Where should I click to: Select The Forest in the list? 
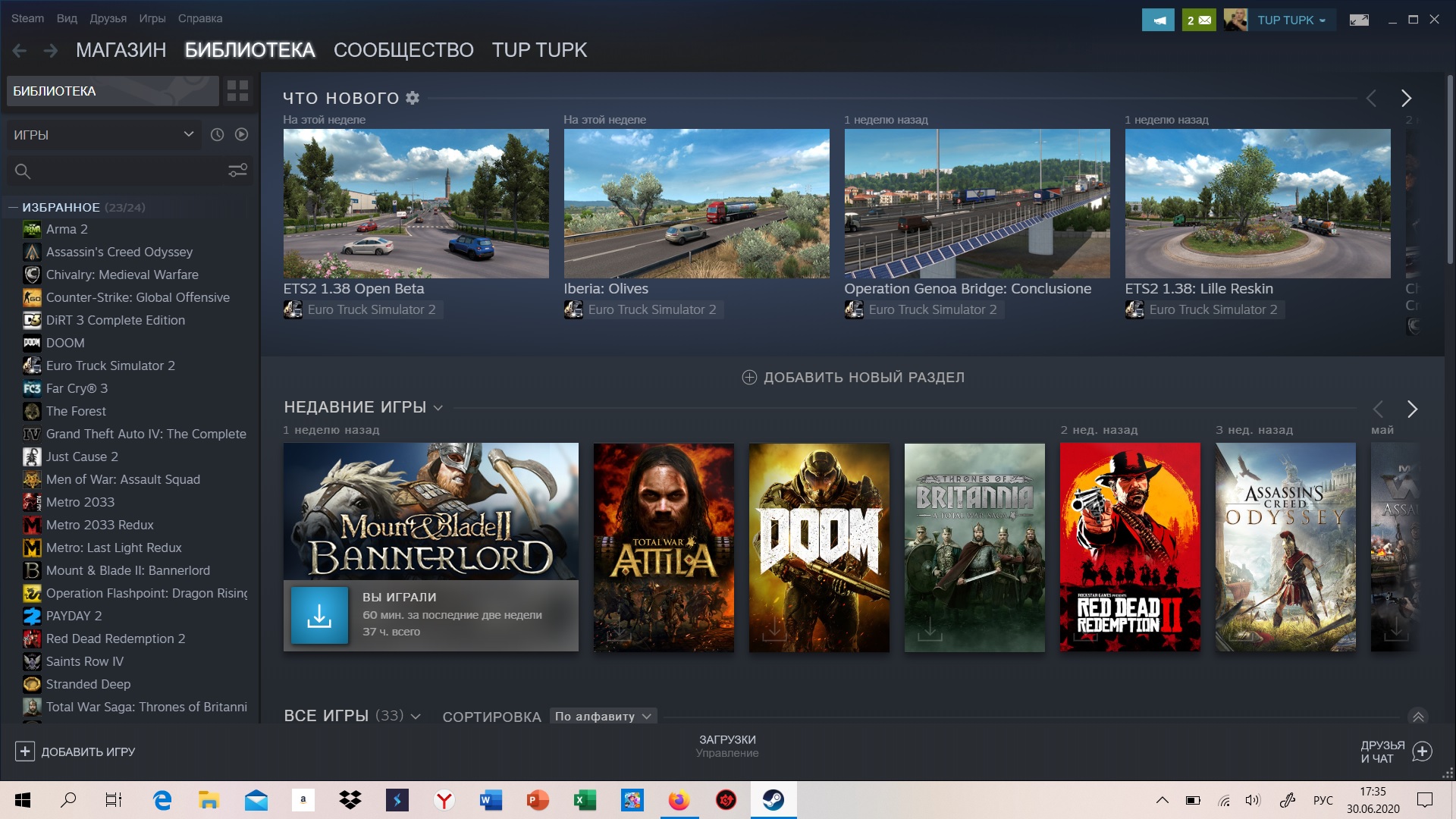coord(76,411)
